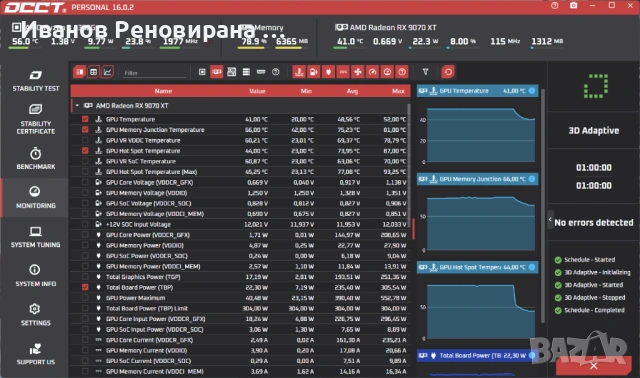Open System Tuning in the sidebar
Image resolution: width=640 pixels, height=378 pixels.
(35, 237)
